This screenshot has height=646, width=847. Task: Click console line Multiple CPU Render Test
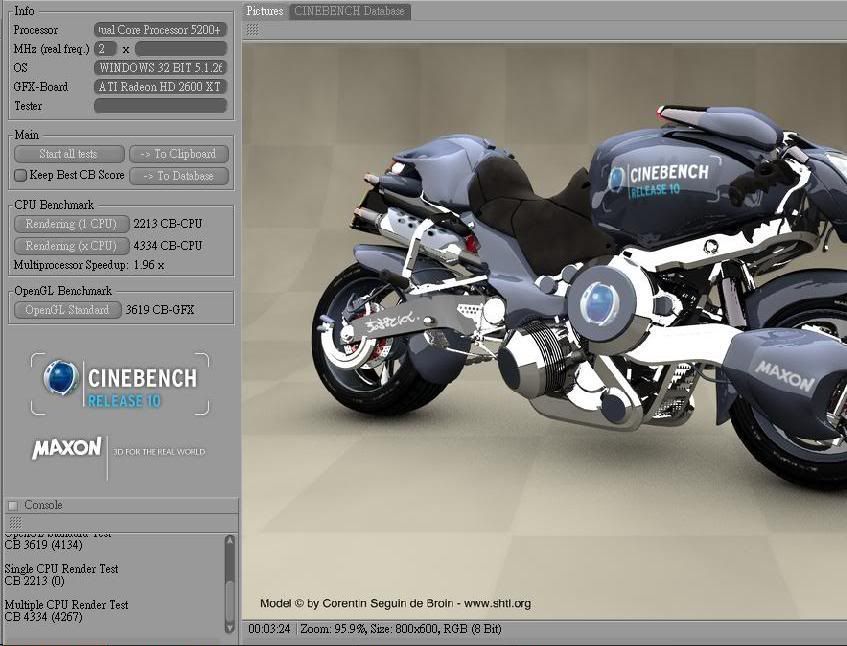point(66,605)
